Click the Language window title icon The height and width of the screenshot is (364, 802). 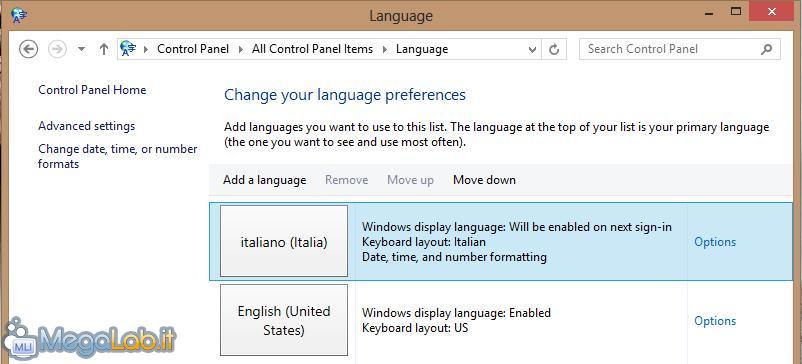[19, 15]
